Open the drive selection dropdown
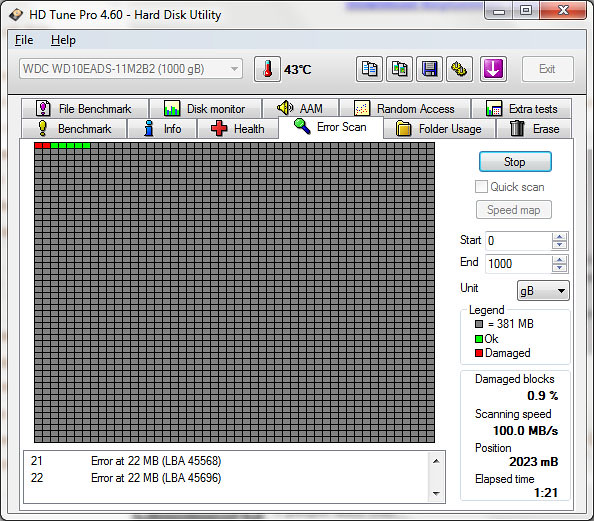594x521 pixels. click(x=131, y=69)
